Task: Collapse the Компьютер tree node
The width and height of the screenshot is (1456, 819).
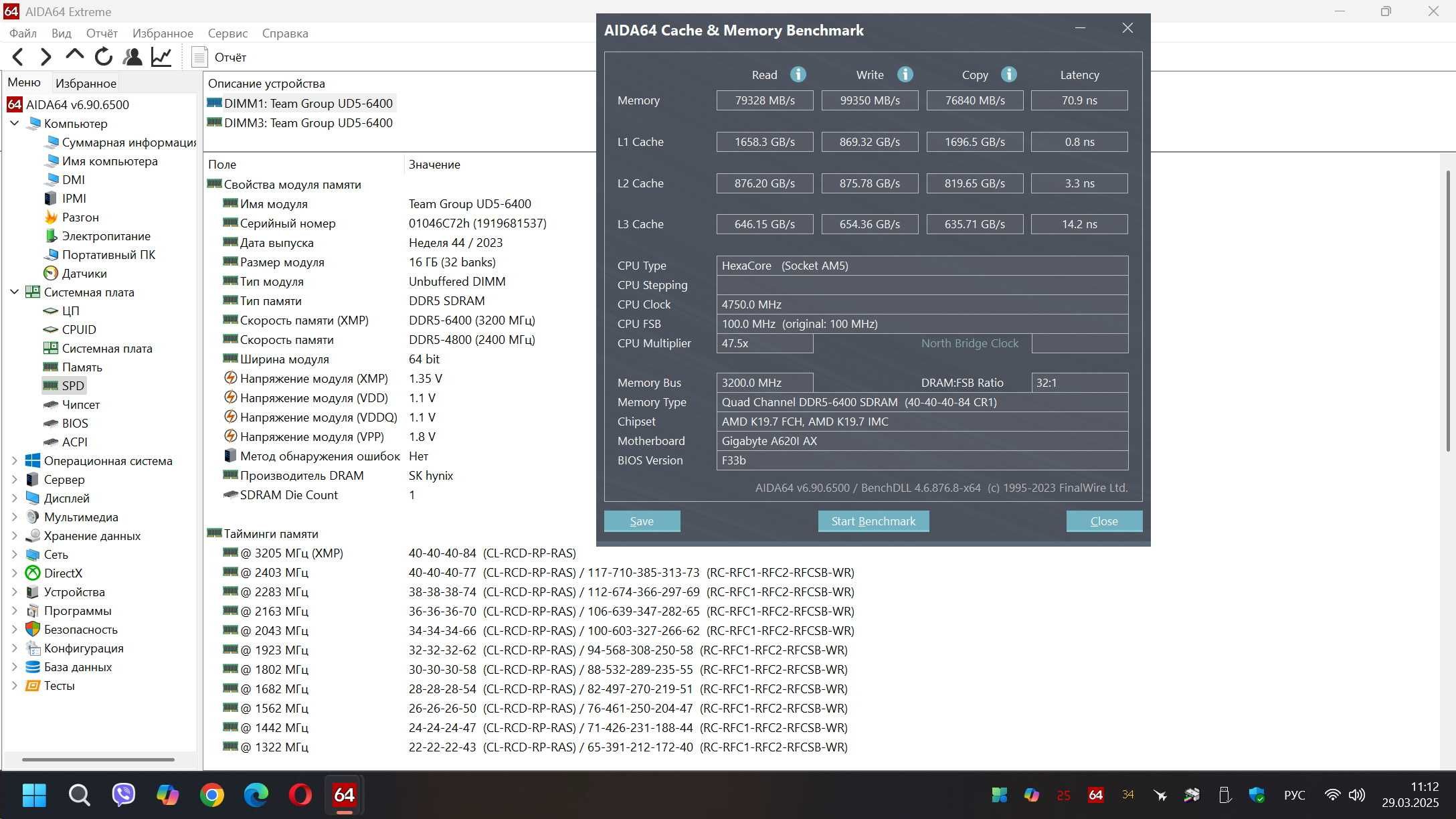Action: (x=14, y=123)
